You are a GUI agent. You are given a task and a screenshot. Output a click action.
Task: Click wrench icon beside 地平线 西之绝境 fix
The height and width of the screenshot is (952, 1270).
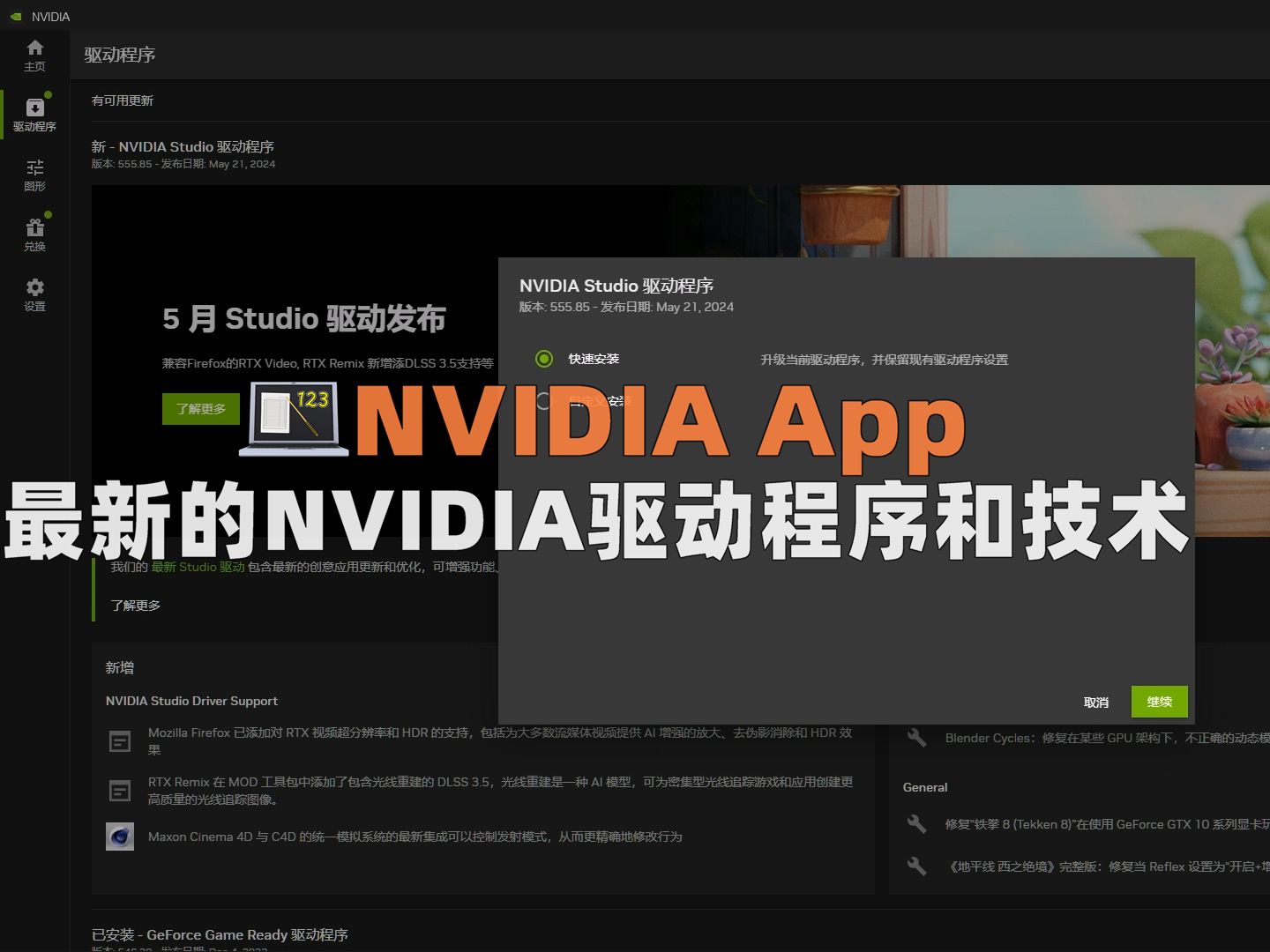pos(917,866)
